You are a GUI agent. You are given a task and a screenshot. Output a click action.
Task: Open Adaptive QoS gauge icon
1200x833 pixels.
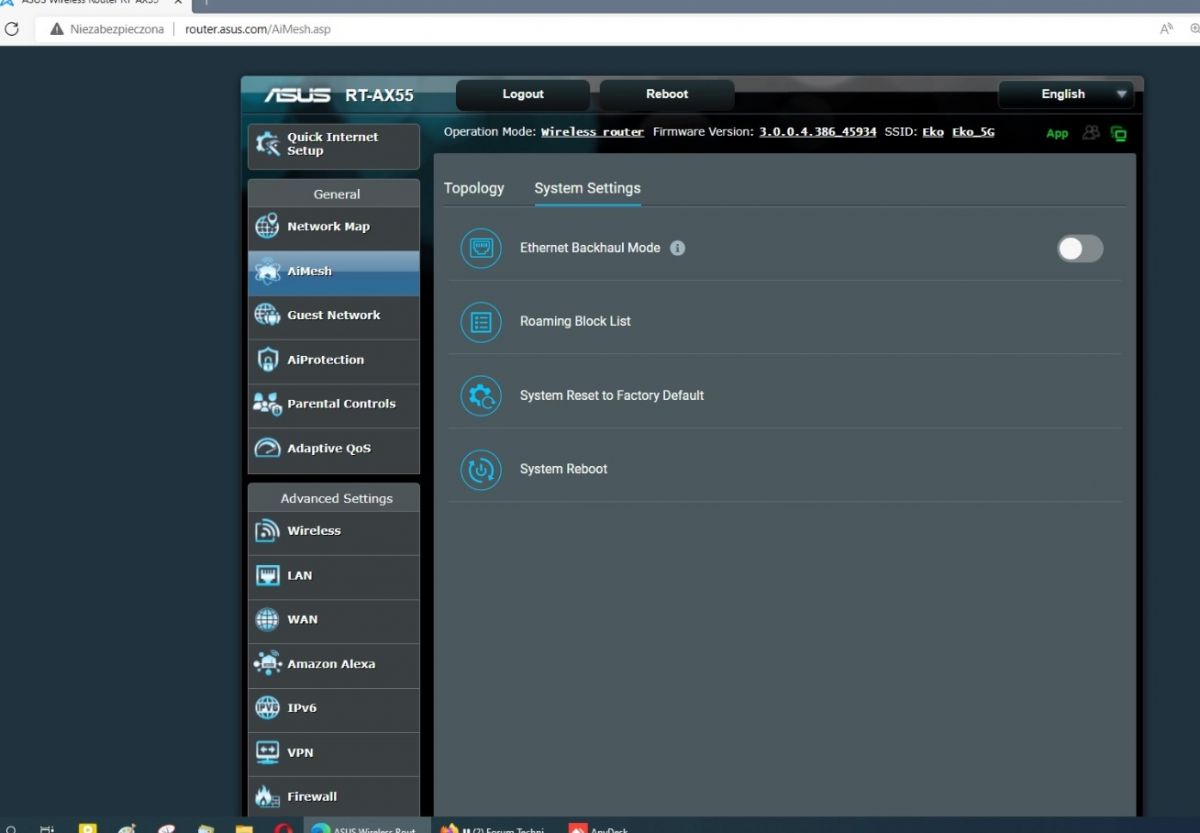(267, 448)
